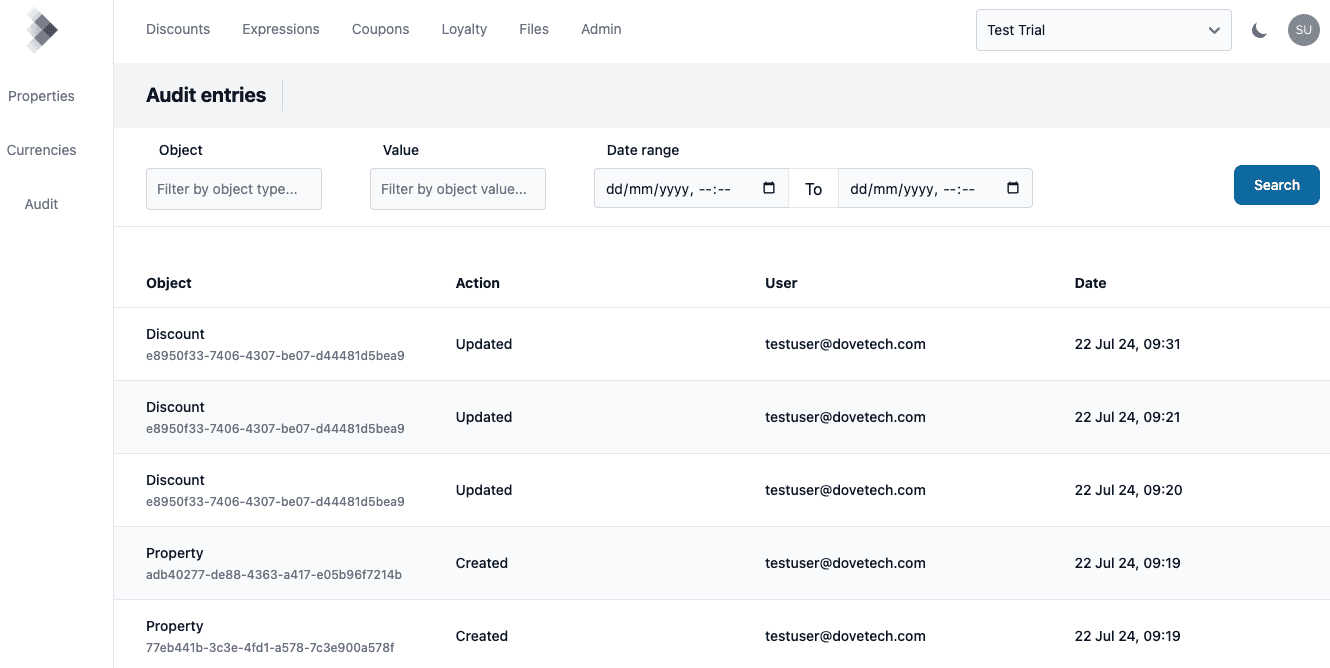The height and width of the screenshot is (668, 1330).
Task: Click the application logo
Action: point(41,30)
